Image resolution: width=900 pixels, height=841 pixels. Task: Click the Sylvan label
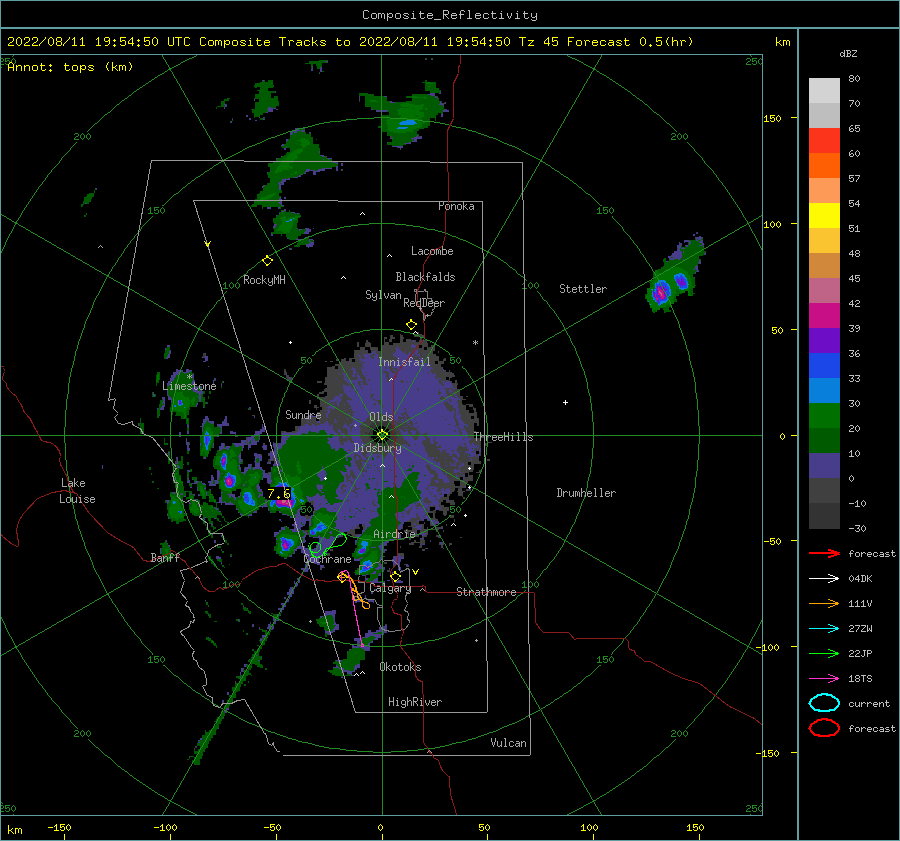pos(383,295)
